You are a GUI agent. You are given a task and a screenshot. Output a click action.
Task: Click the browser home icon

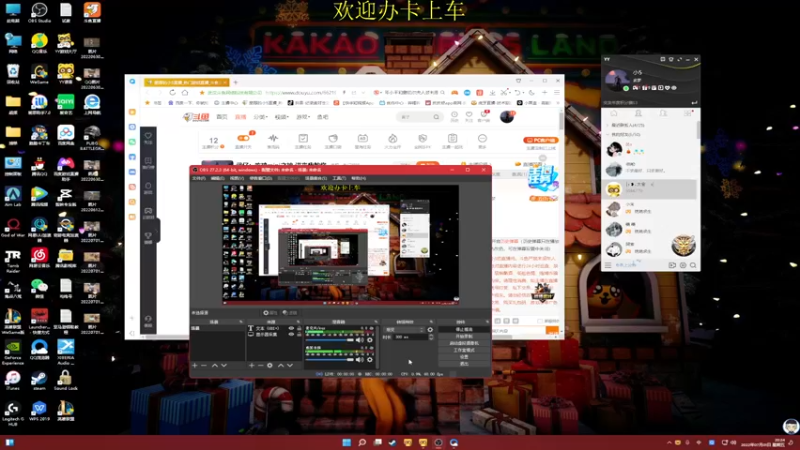coord(185,92)
